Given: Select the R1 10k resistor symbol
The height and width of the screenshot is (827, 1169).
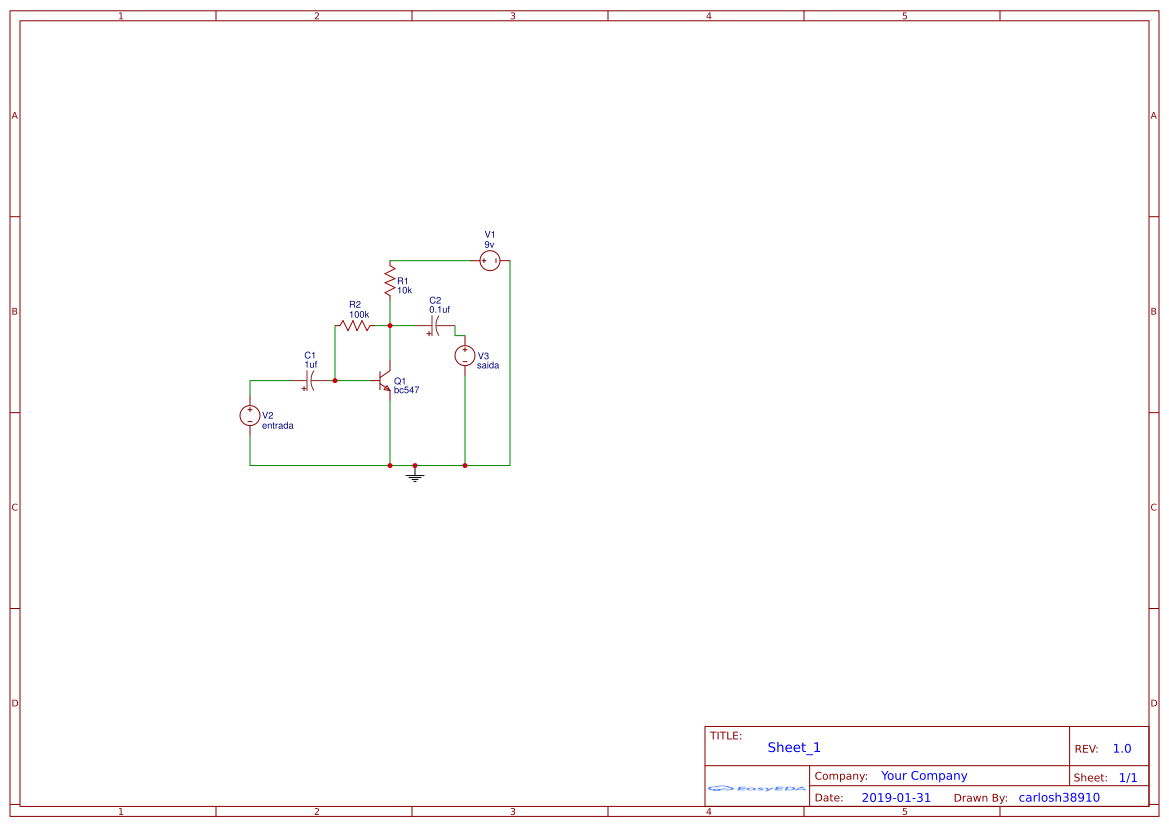Looking at the screenshot, I should [x=389, y=282].
